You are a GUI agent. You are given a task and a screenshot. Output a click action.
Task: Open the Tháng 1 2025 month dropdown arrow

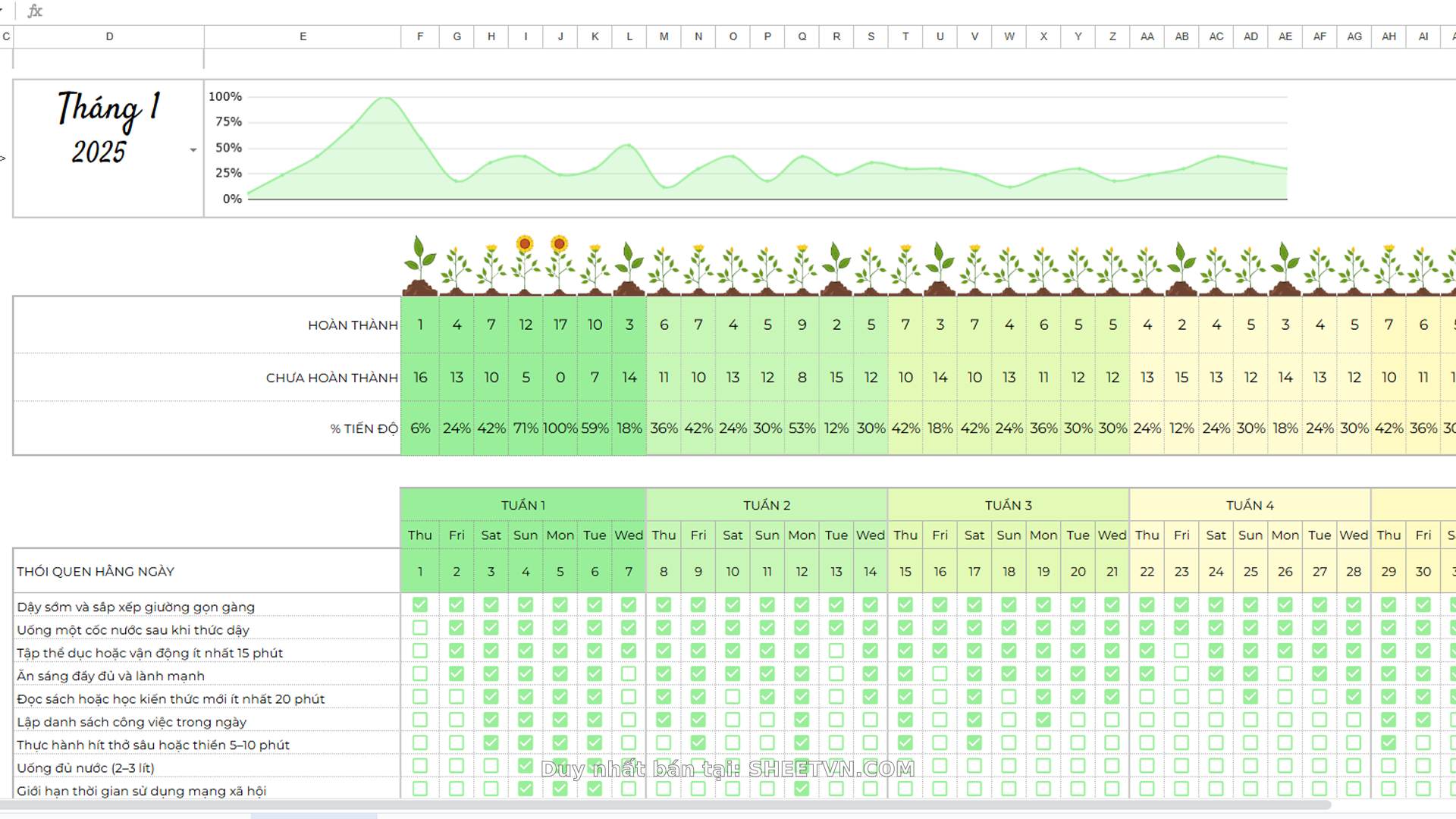193,150
